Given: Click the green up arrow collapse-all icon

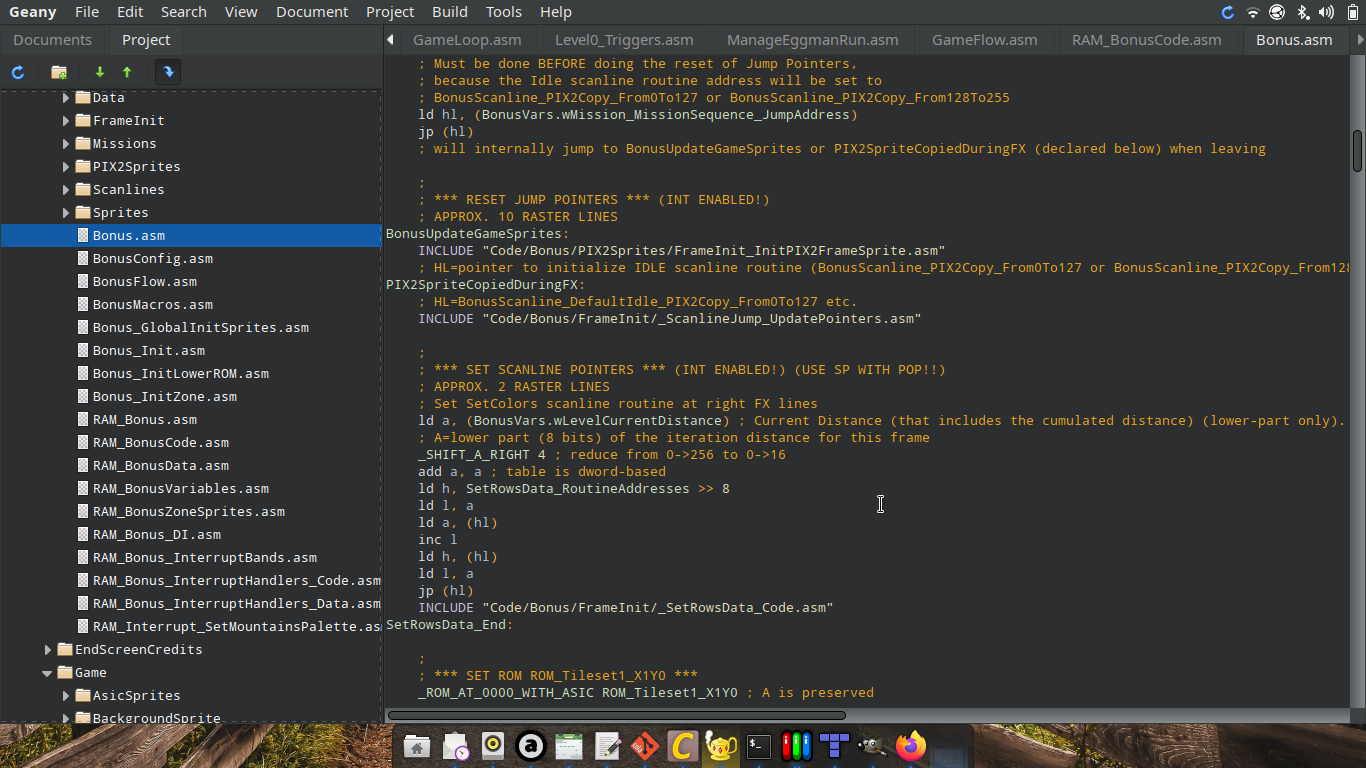Looking at the screenshot, I should (x=127, y=72).
